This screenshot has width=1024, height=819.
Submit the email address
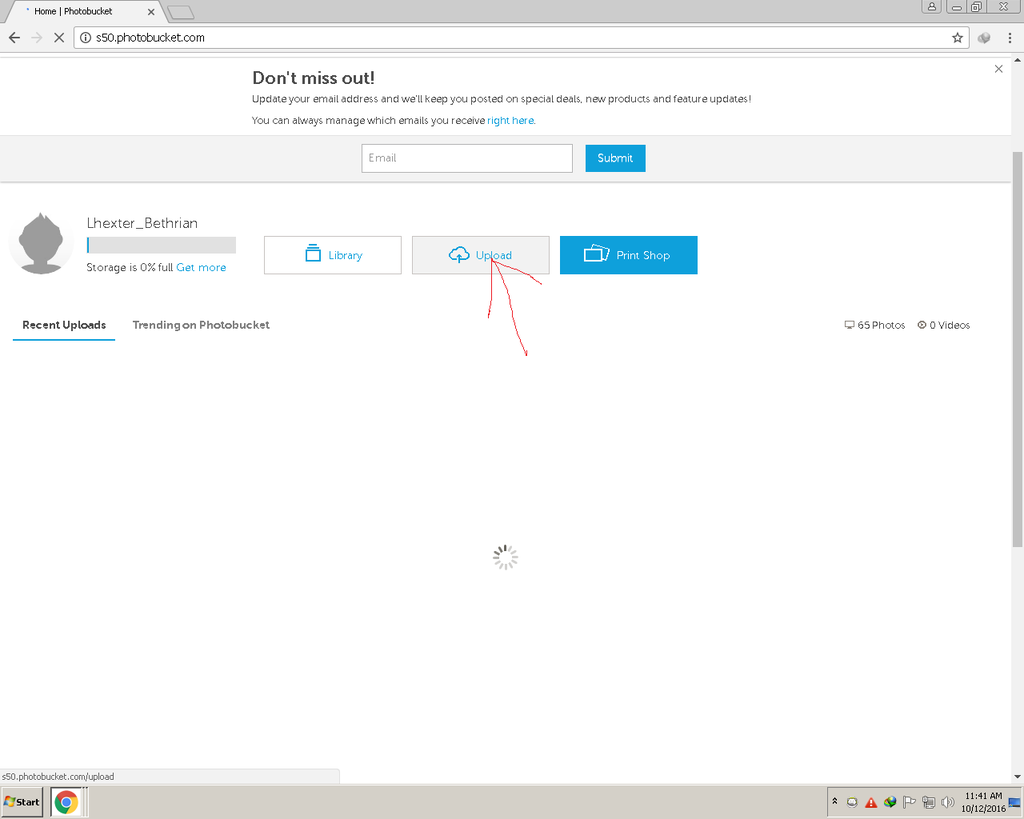pos(615,158)
